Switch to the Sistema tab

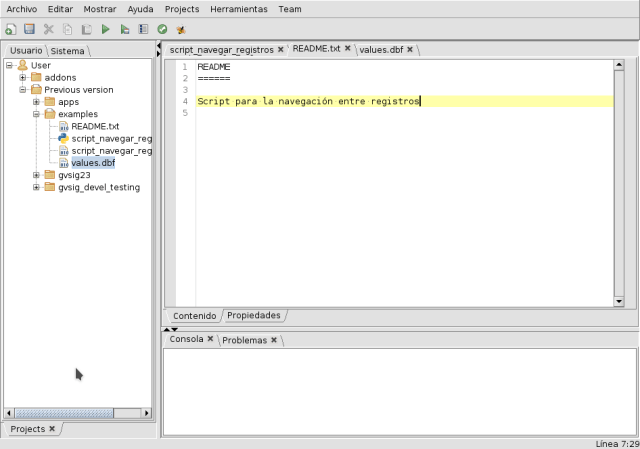[68, 51]
